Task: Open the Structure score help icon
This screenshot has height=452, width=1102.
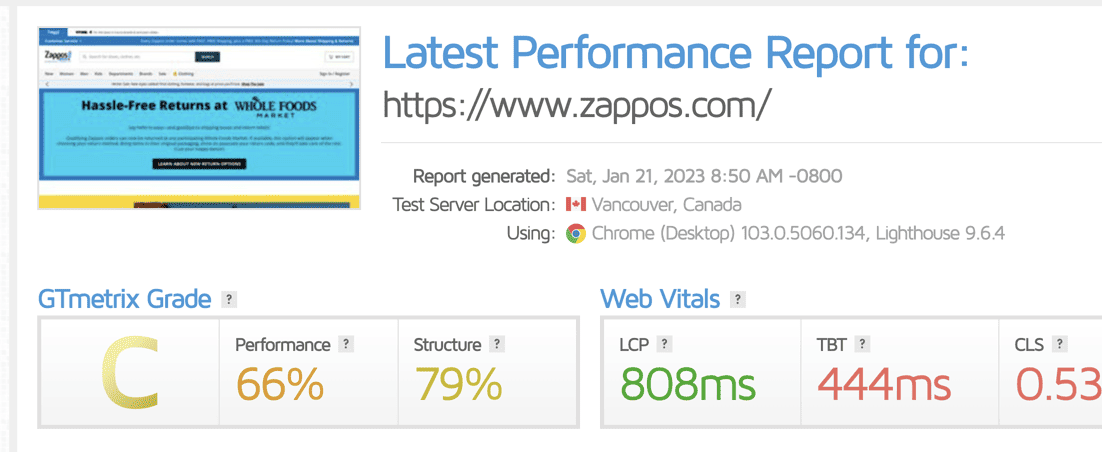Action: pyautogui.click(x=497, y=344)
